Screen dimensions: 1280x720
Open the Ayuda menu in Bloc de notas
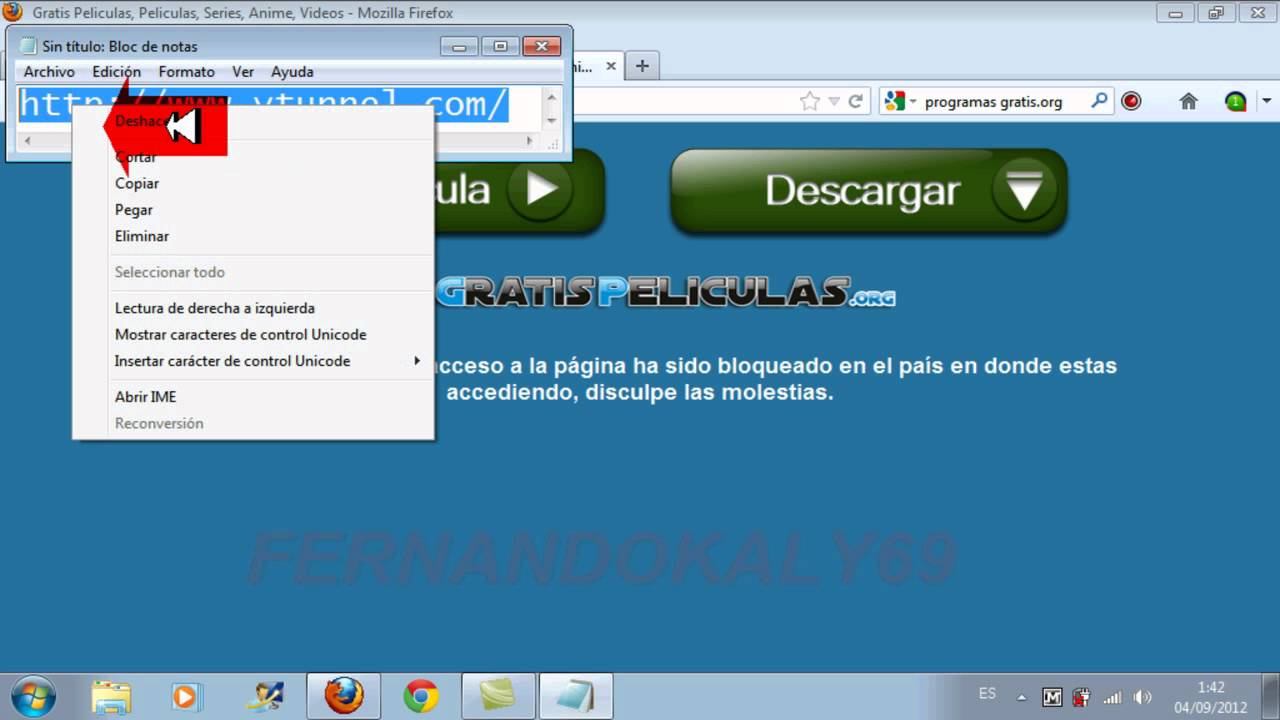click(x=292, y=72)
